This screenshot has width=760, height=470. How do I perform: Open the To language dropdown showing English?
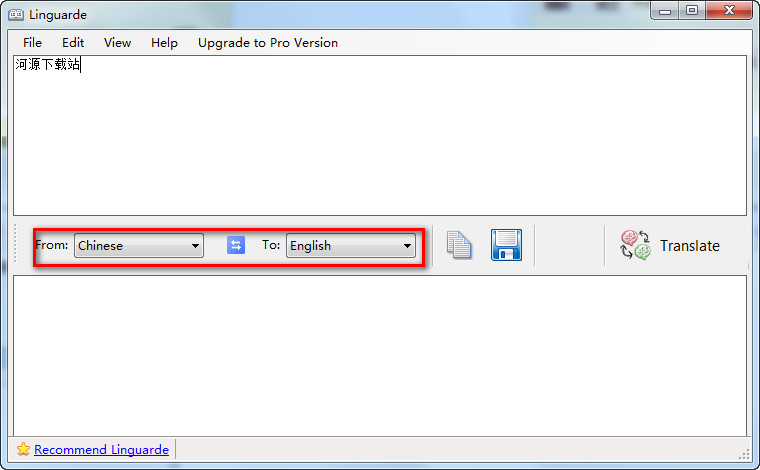pyautogui.click(x=350, y=246)
